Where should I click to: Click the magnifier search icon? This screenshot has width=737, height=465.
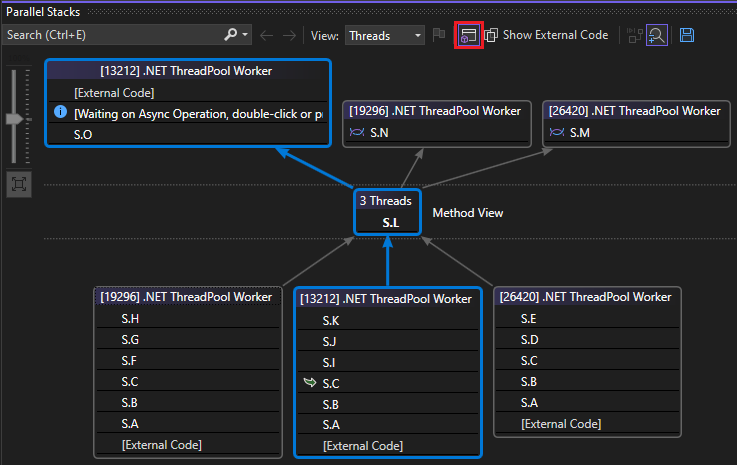230,34
